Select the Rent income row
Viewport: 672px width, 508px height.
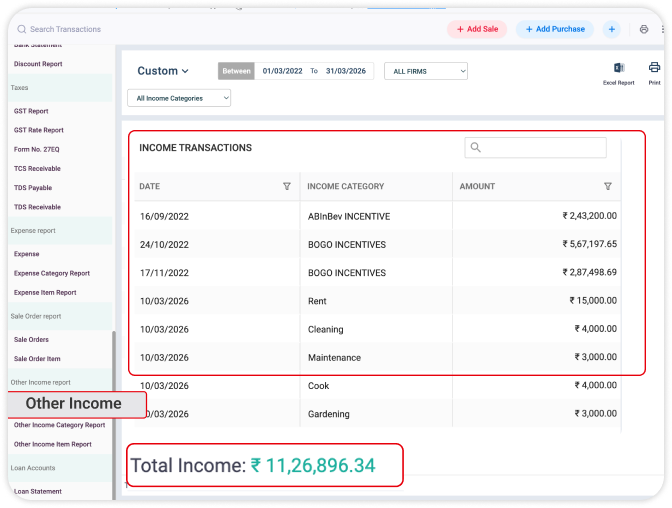378,301
